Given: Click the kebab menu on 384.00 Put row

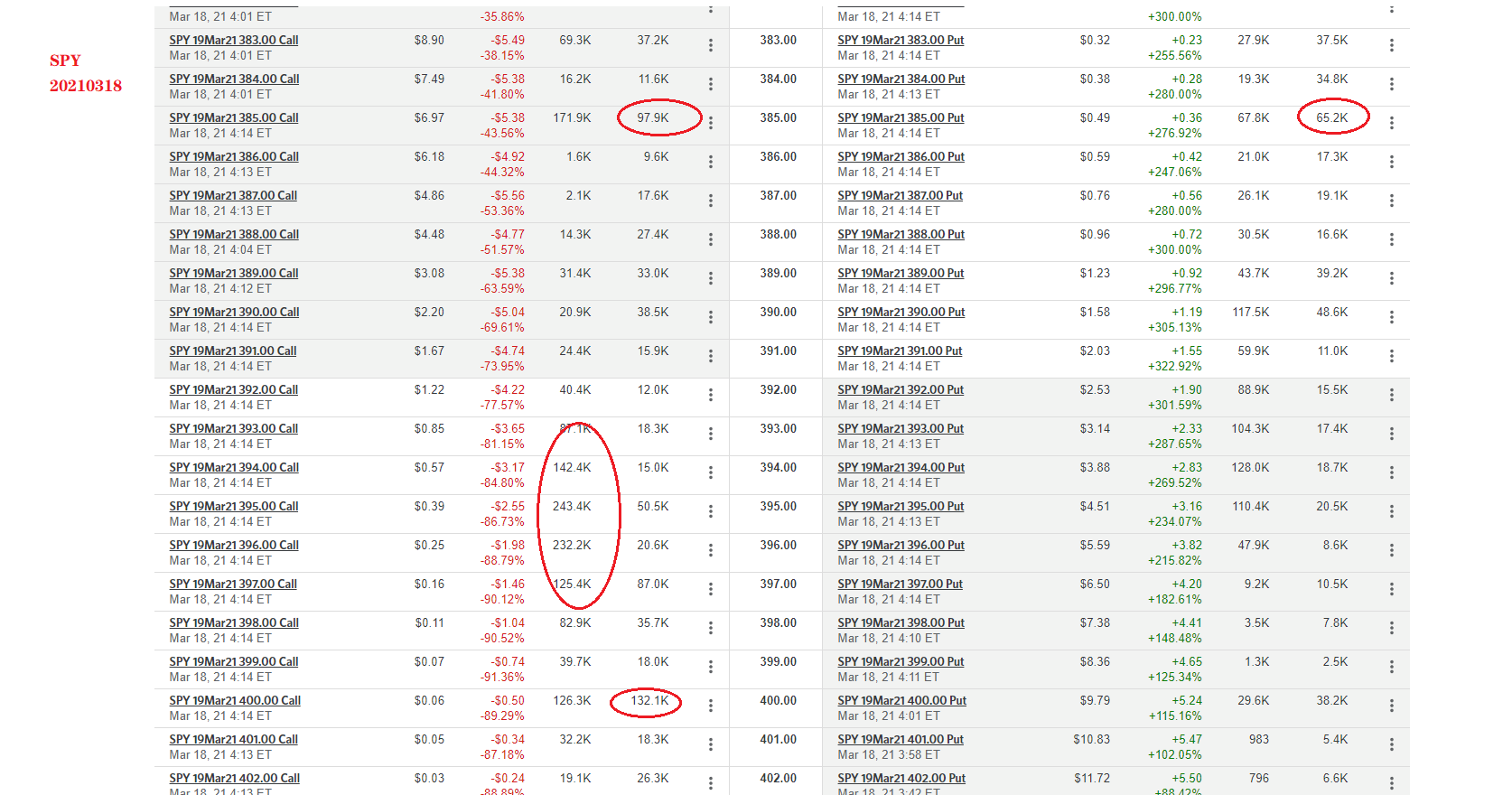Looking at the screenshot, I should pyautogui.click(x=1392, y=84).
